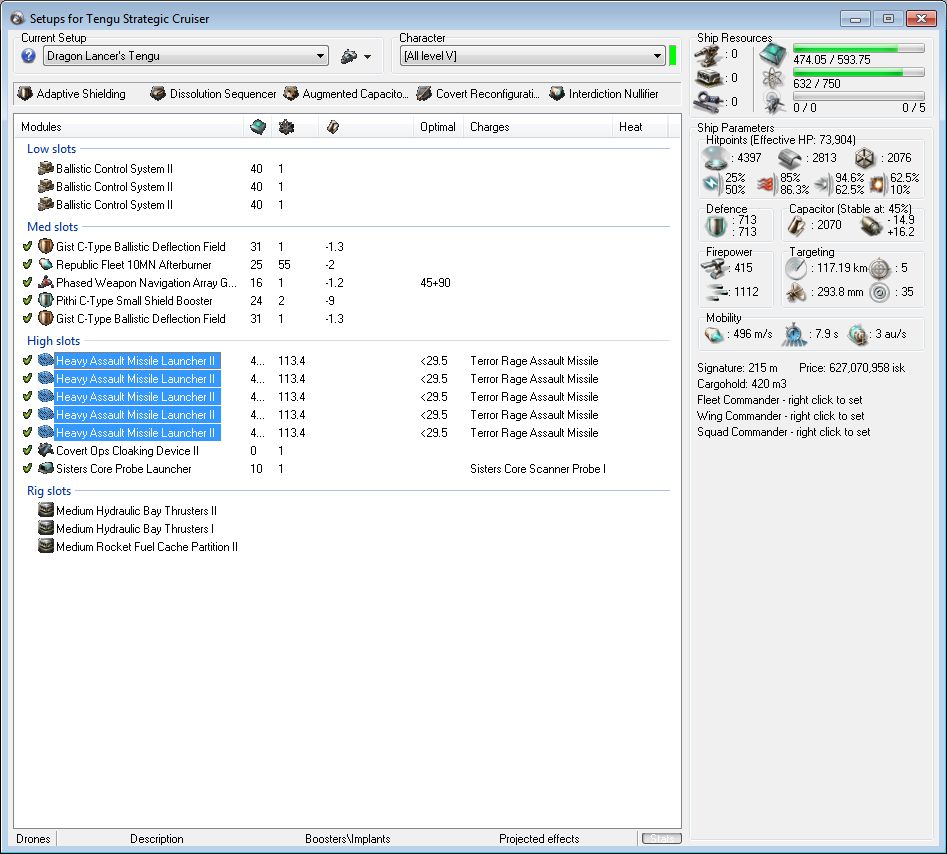
Task: Click Fleet Commander right click to set
Action: pos(779,400)
